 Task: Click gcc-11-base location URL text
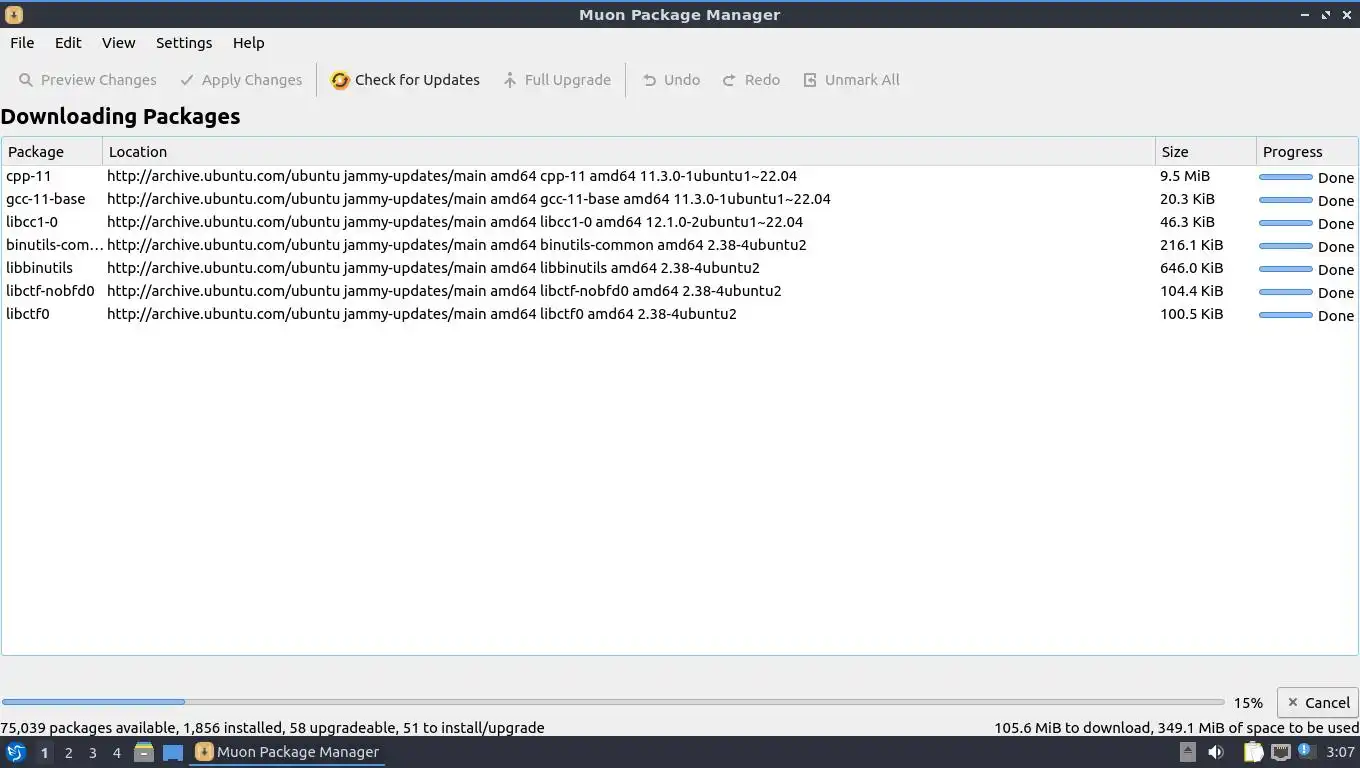(x=469, y=199)
